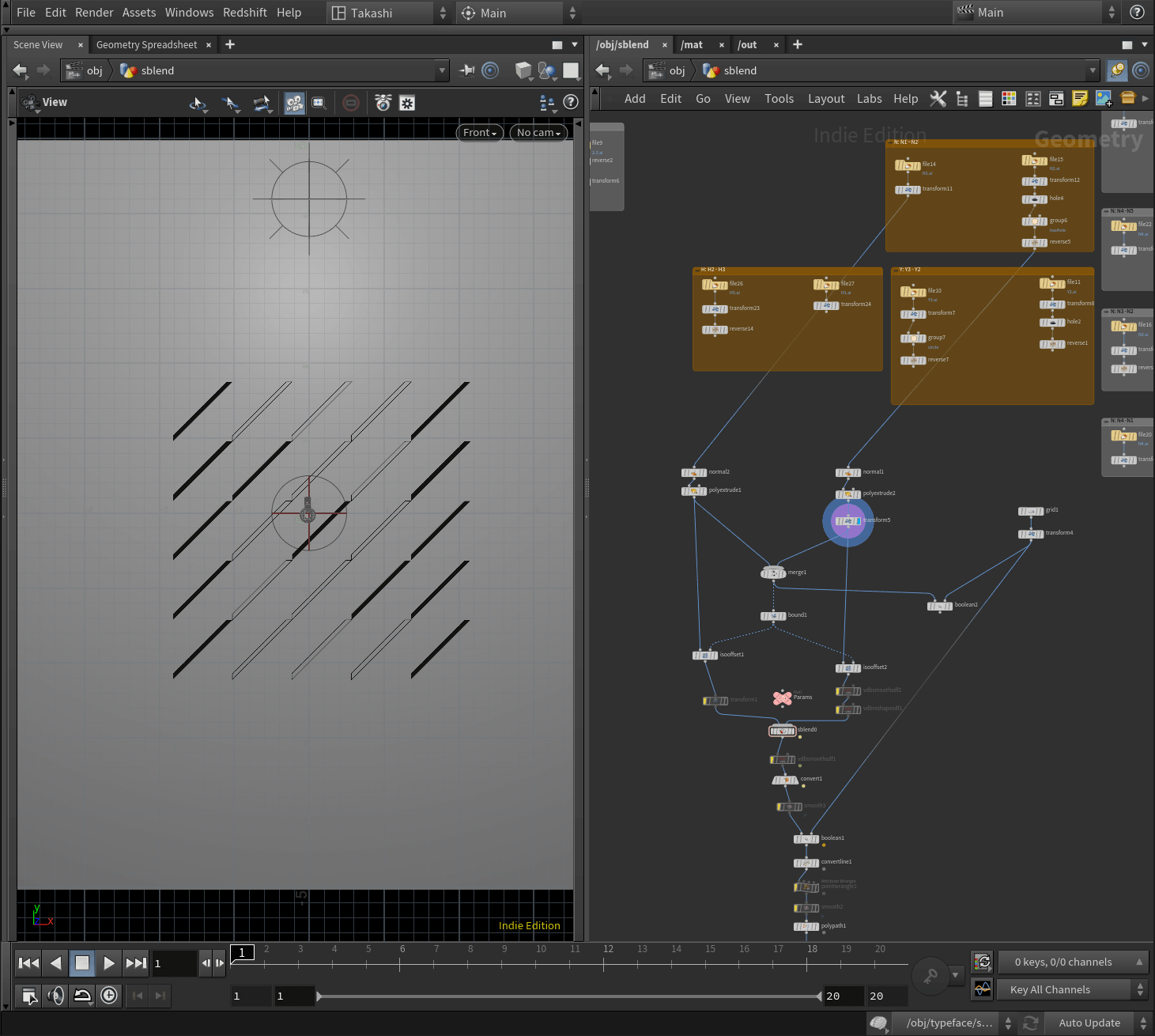Toggle the audio speaker button in playbar

55,996
